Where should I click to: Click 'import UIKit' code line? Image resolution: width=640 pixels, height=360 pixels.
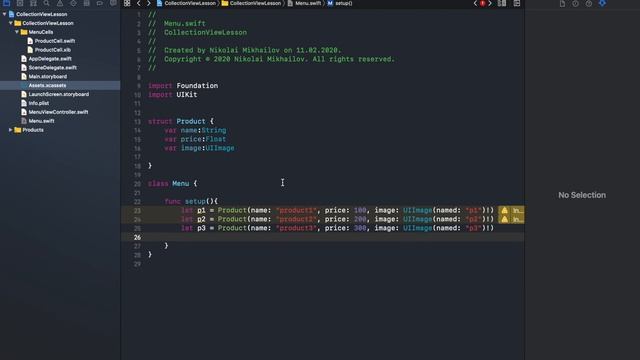[173, 95]
